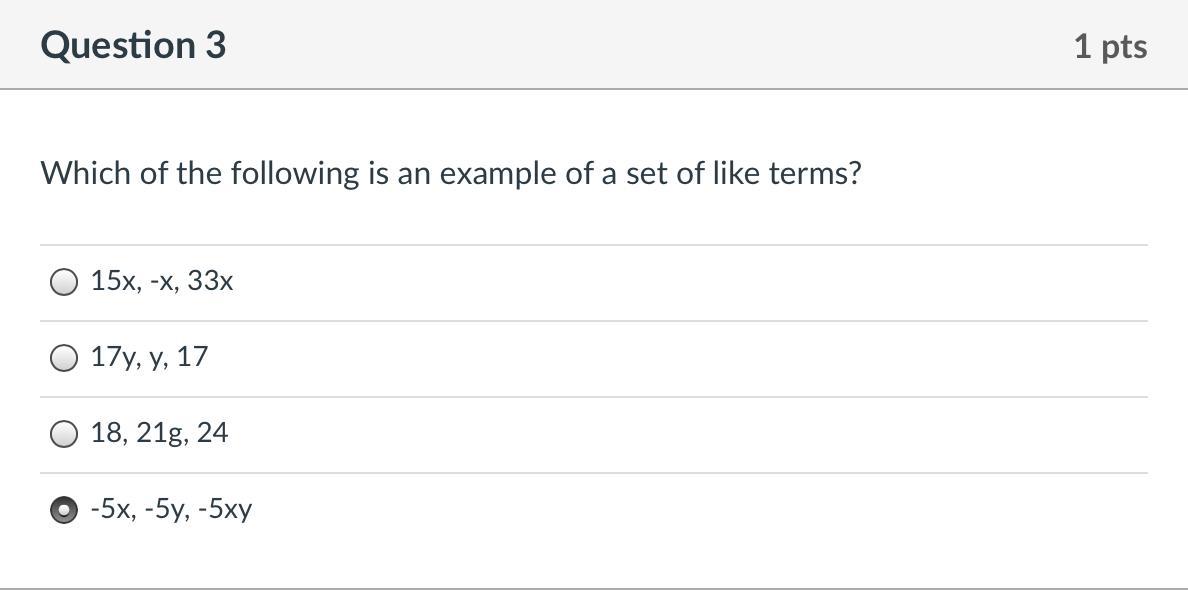
Task: Click the answer text '17y, y, 17'
Action: (149, 357)
